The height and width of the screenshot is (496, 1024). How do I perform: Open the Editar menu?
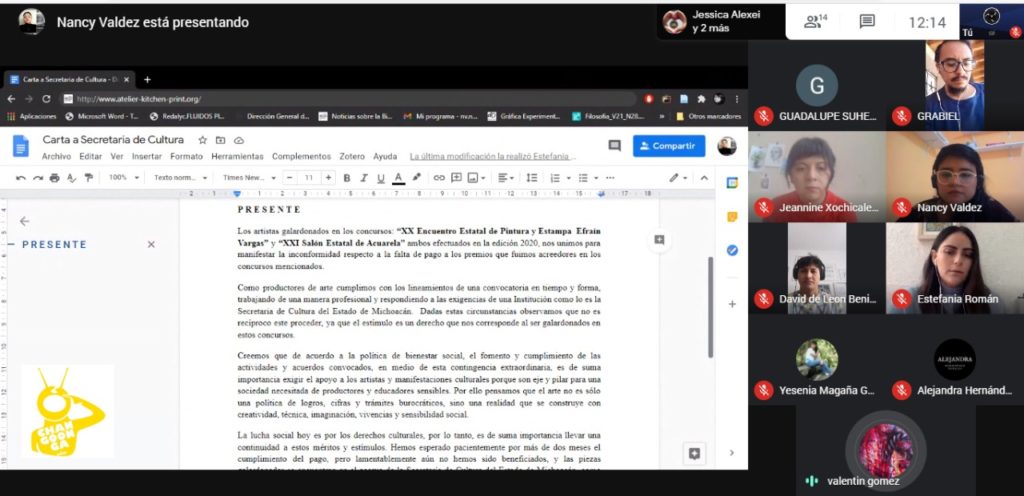click(x=91, y=157)
